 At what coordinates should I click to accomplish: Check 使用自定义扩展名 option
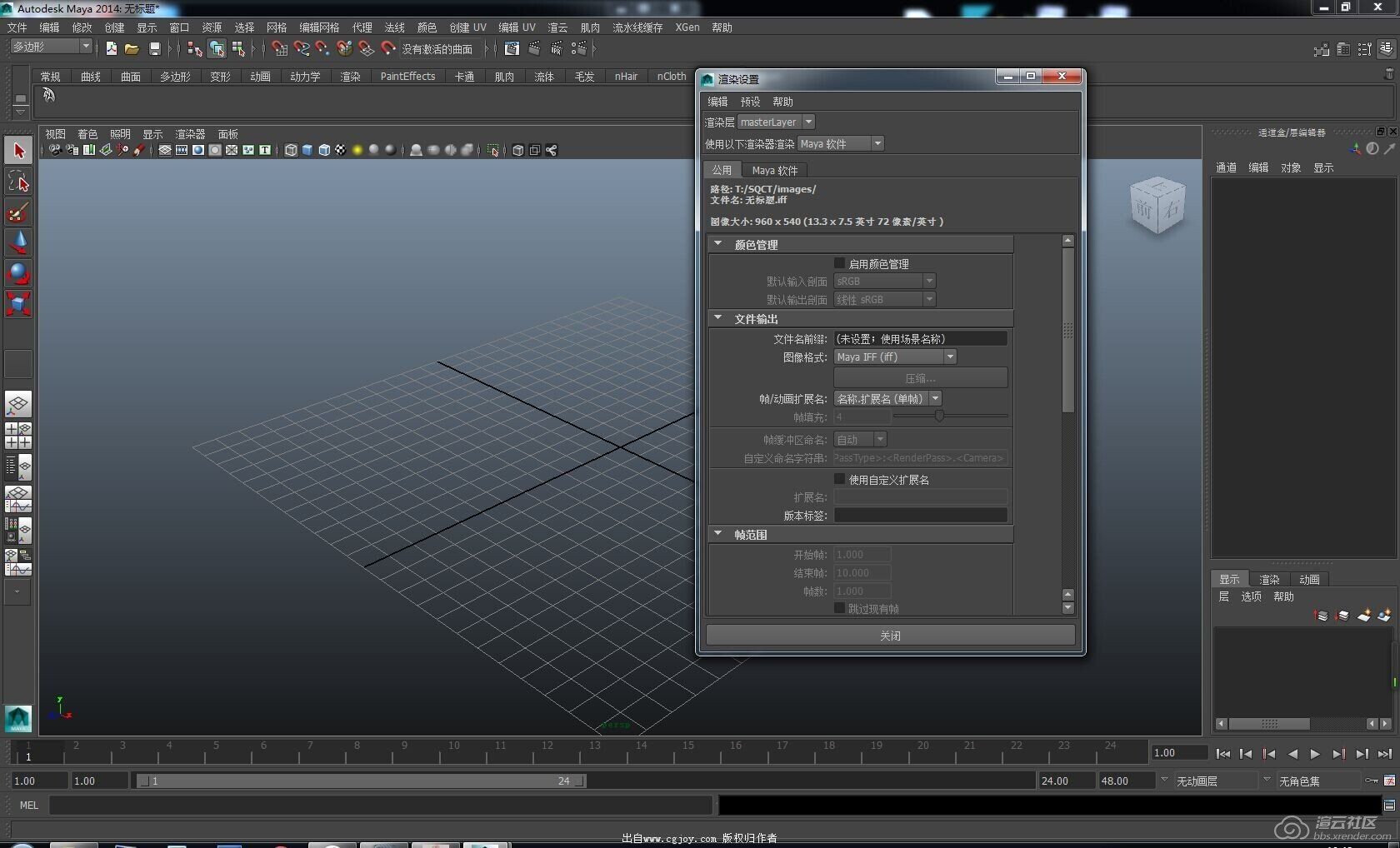(839, 479)
